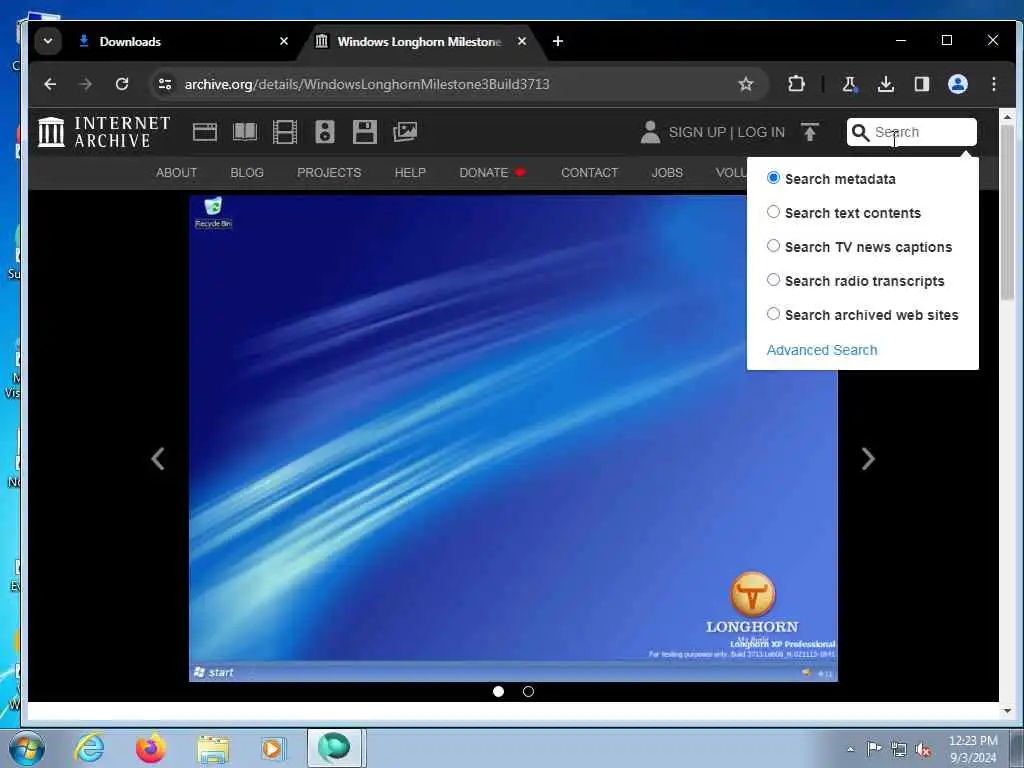Show first carousel image dot
Screen dimensions: 1024x768
click(x=498, y=691)
